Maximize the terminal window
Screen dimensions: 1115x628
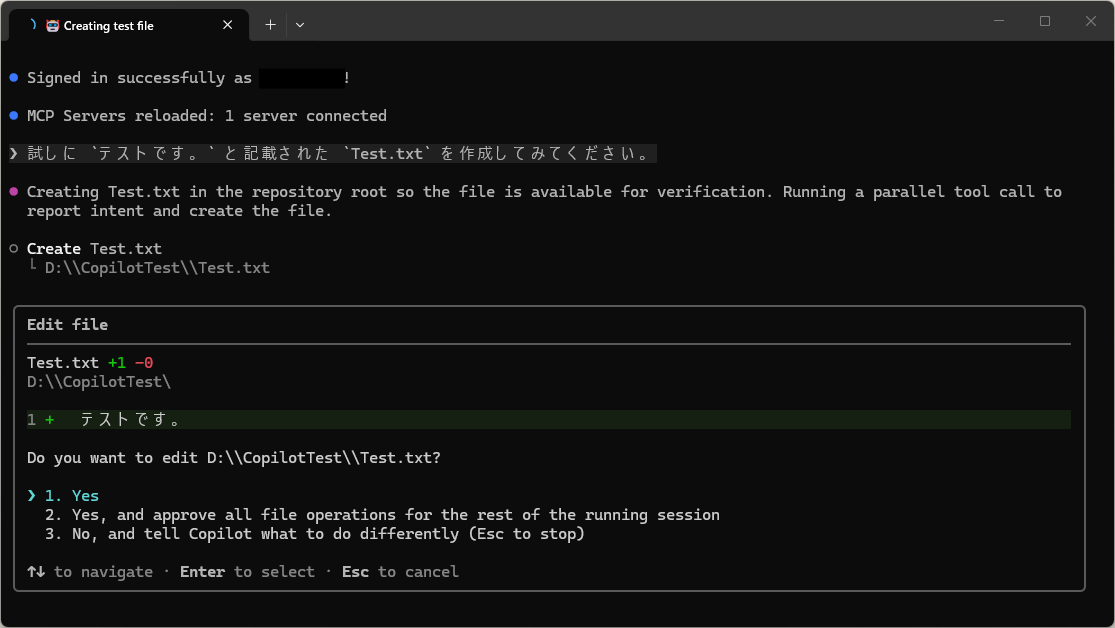[x=1045, y=21]
